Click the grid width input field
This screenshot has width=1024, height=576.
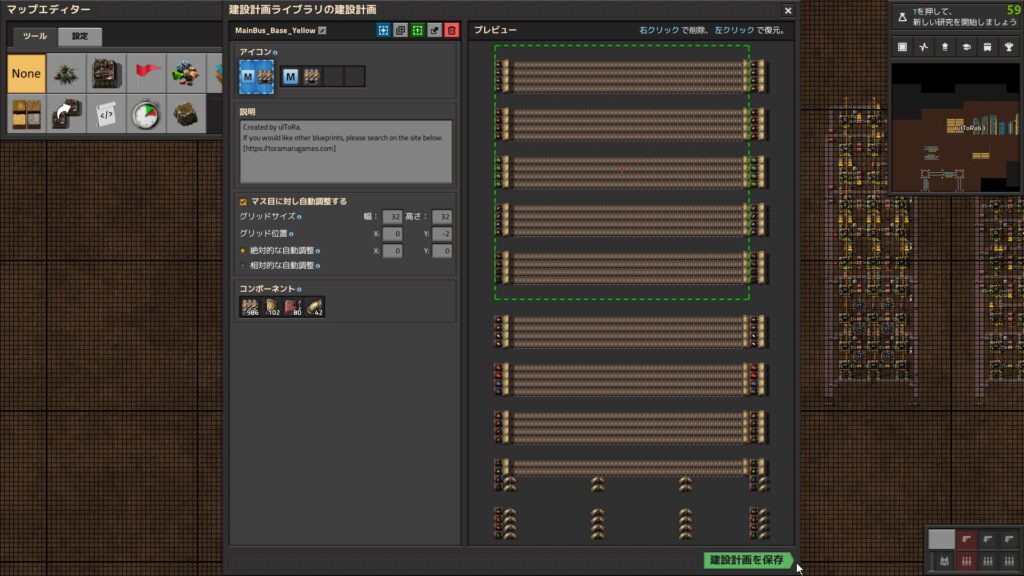[392, 217]
